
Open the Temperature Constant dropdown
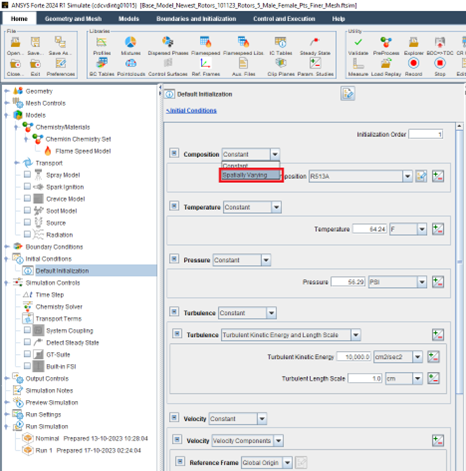coord(276,207)
